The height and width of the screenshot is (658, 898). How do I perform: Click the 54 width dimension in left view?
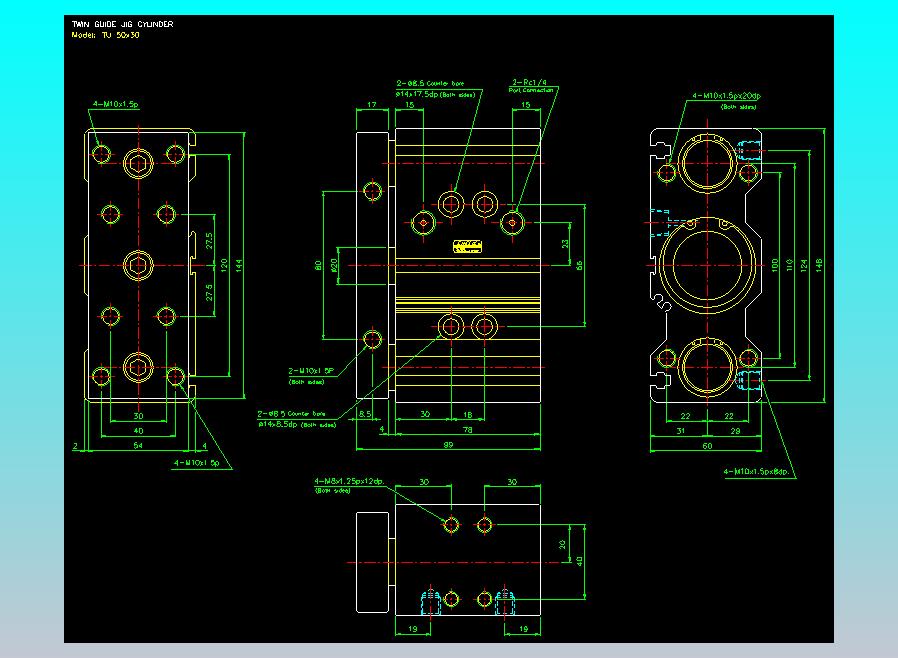[138, 444]
